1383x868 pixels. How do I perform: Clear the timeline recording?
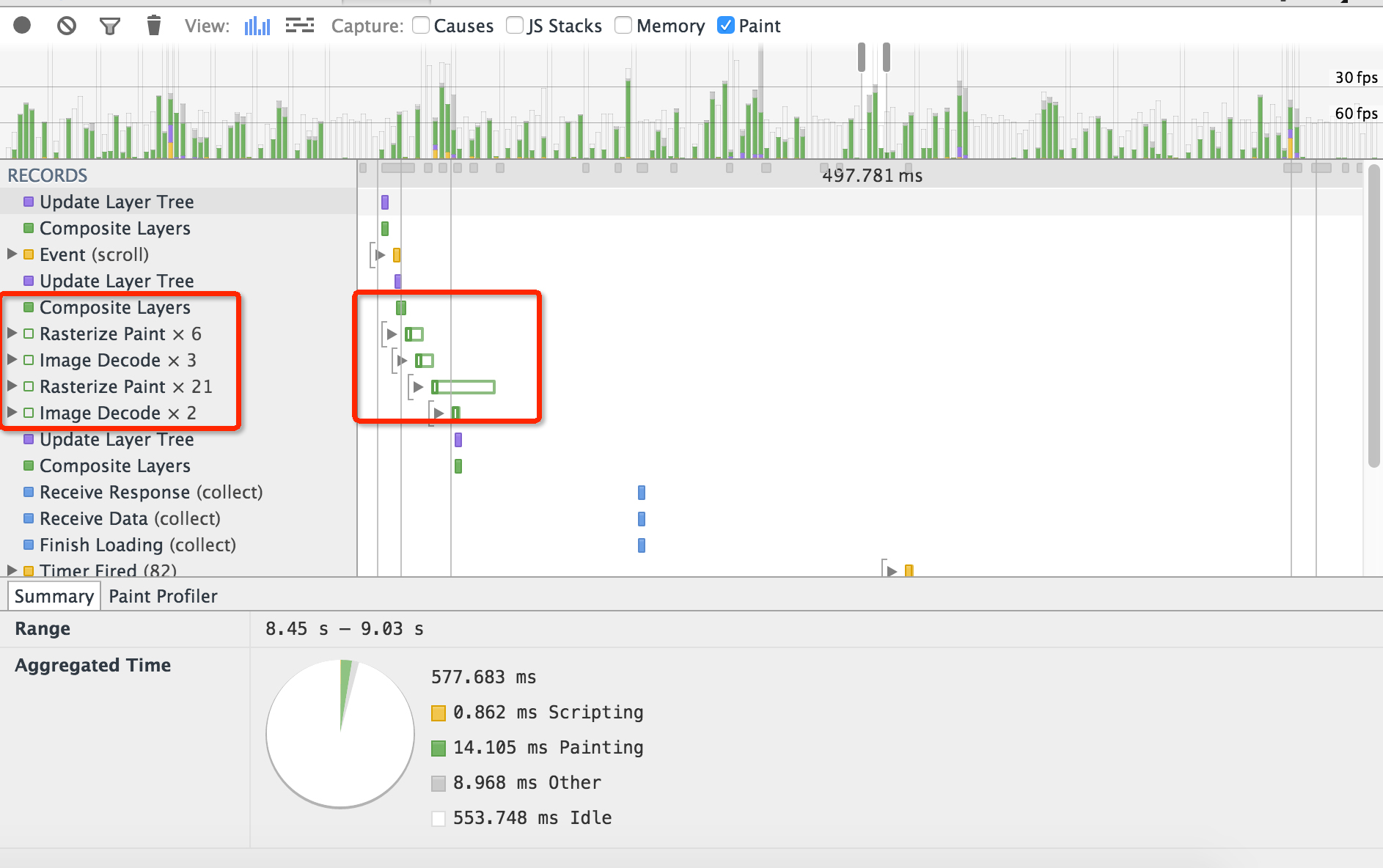pos(67,26)
